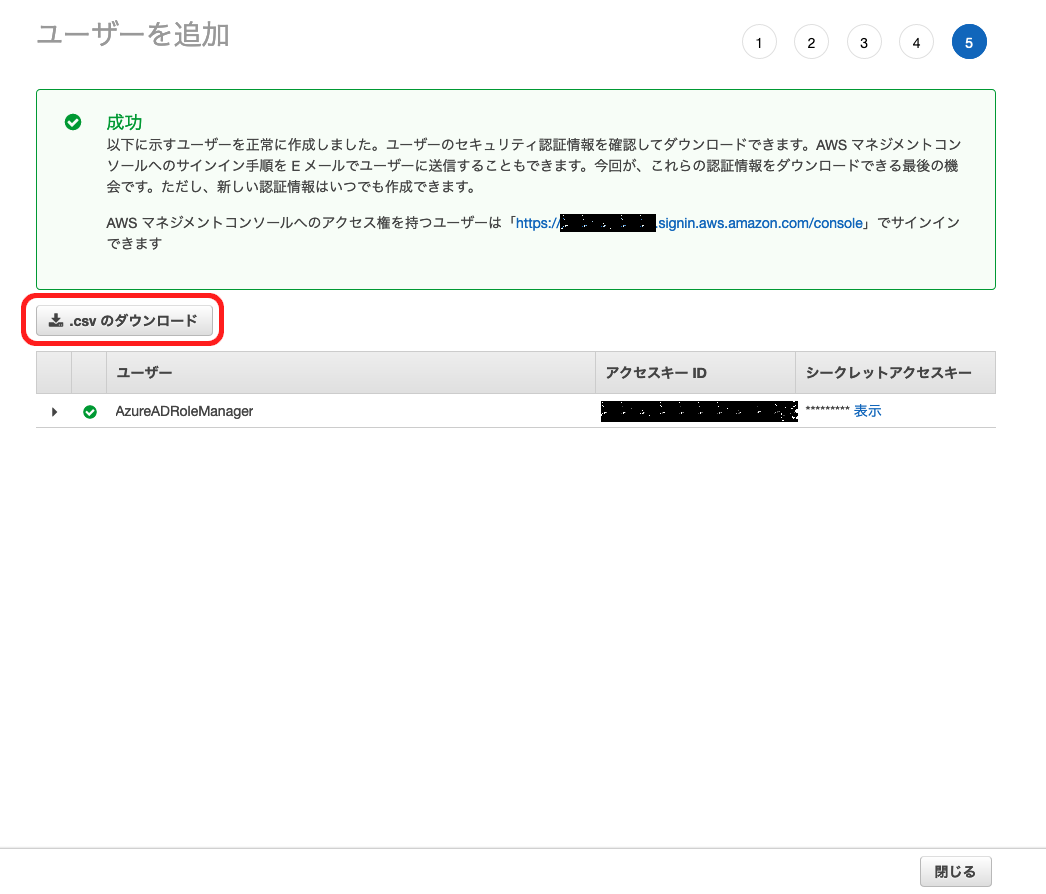
Task: Click the 閉じる close button
Action: click(955, 871)
